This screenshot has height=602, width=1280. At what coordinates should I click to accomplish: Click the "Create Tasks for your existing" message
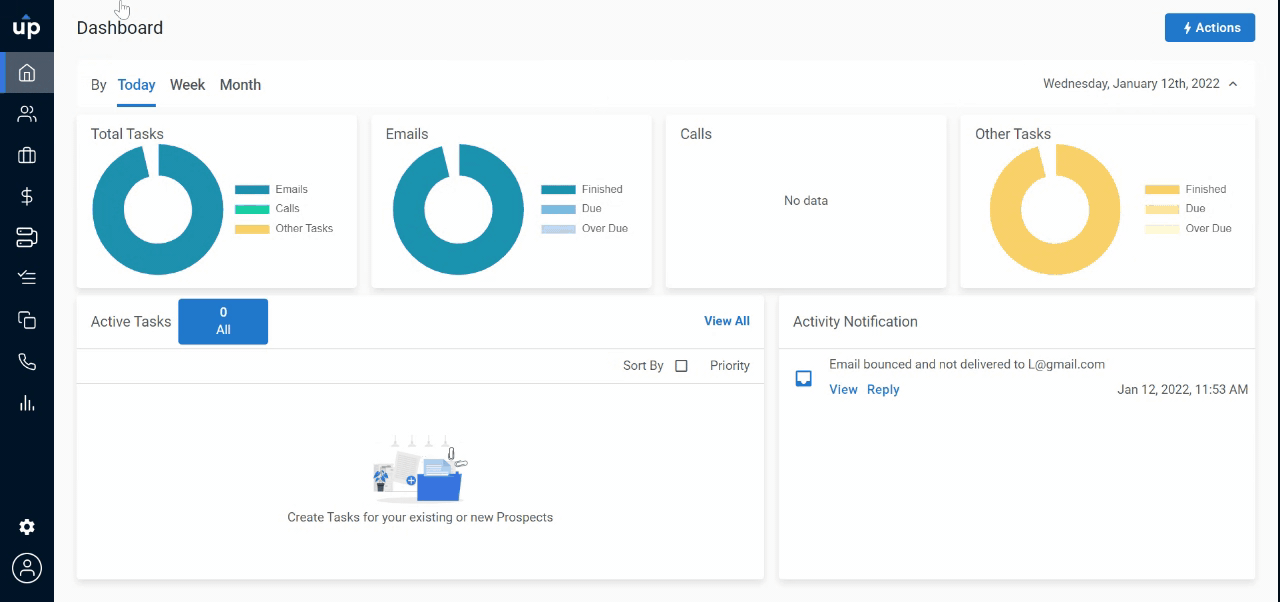420,518
